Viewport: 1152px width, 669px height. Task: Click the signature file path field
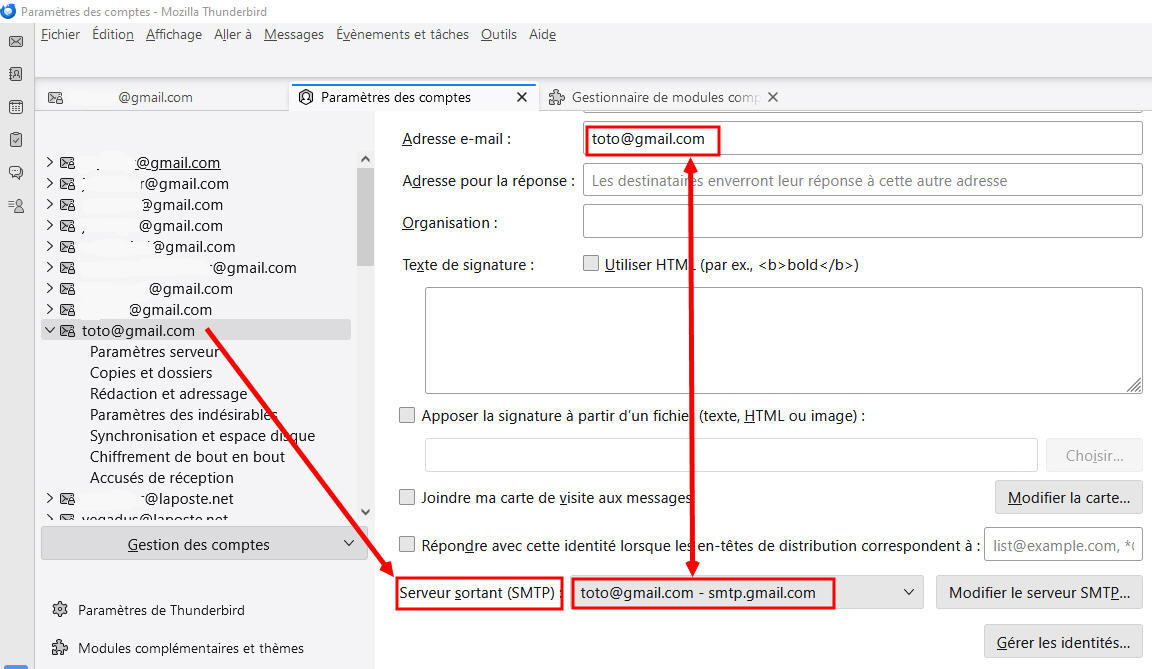point(731,455)
